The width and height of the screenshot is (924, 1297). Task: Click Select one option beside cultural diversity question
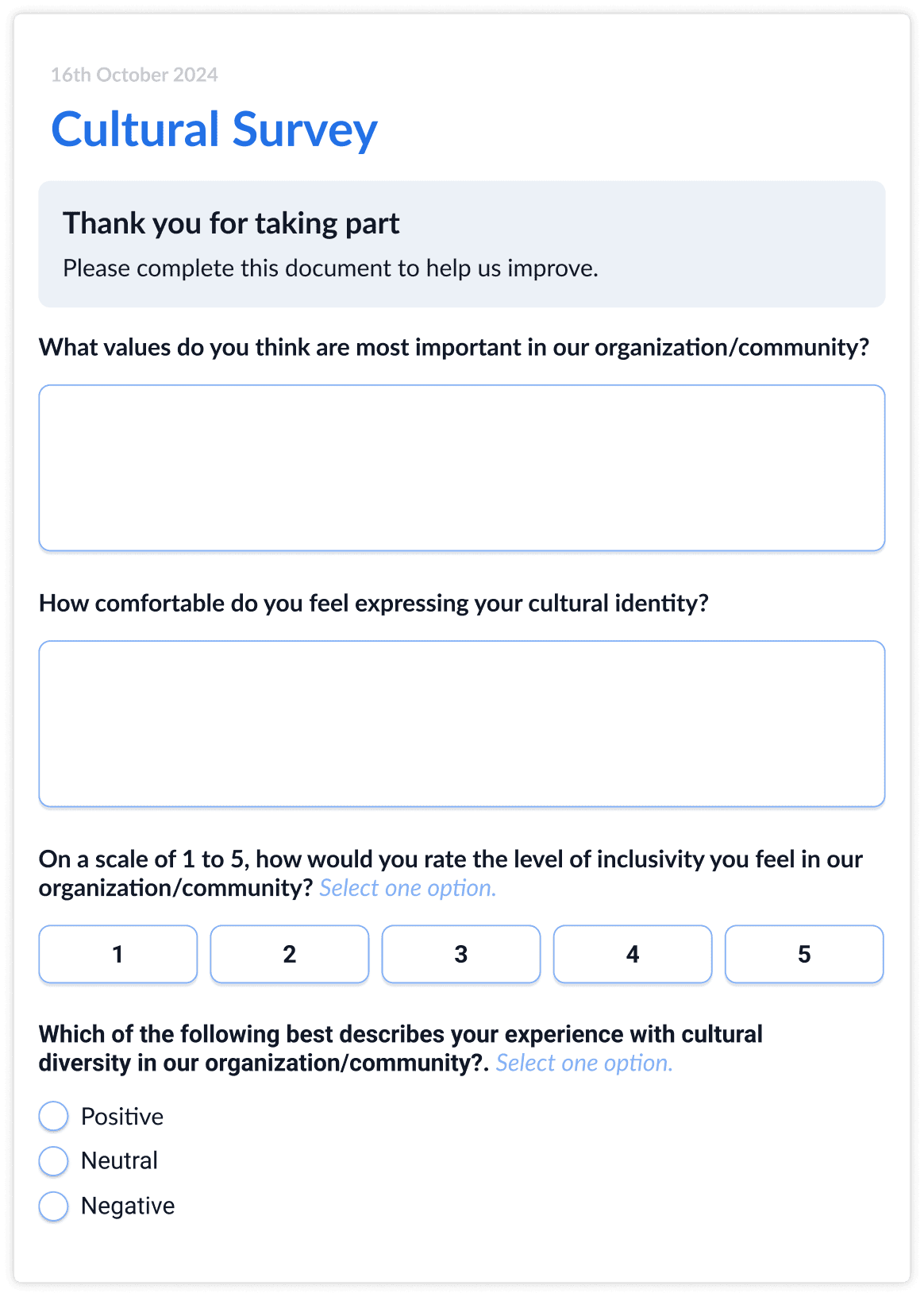pyautogui.click(x=584, y=1063)
